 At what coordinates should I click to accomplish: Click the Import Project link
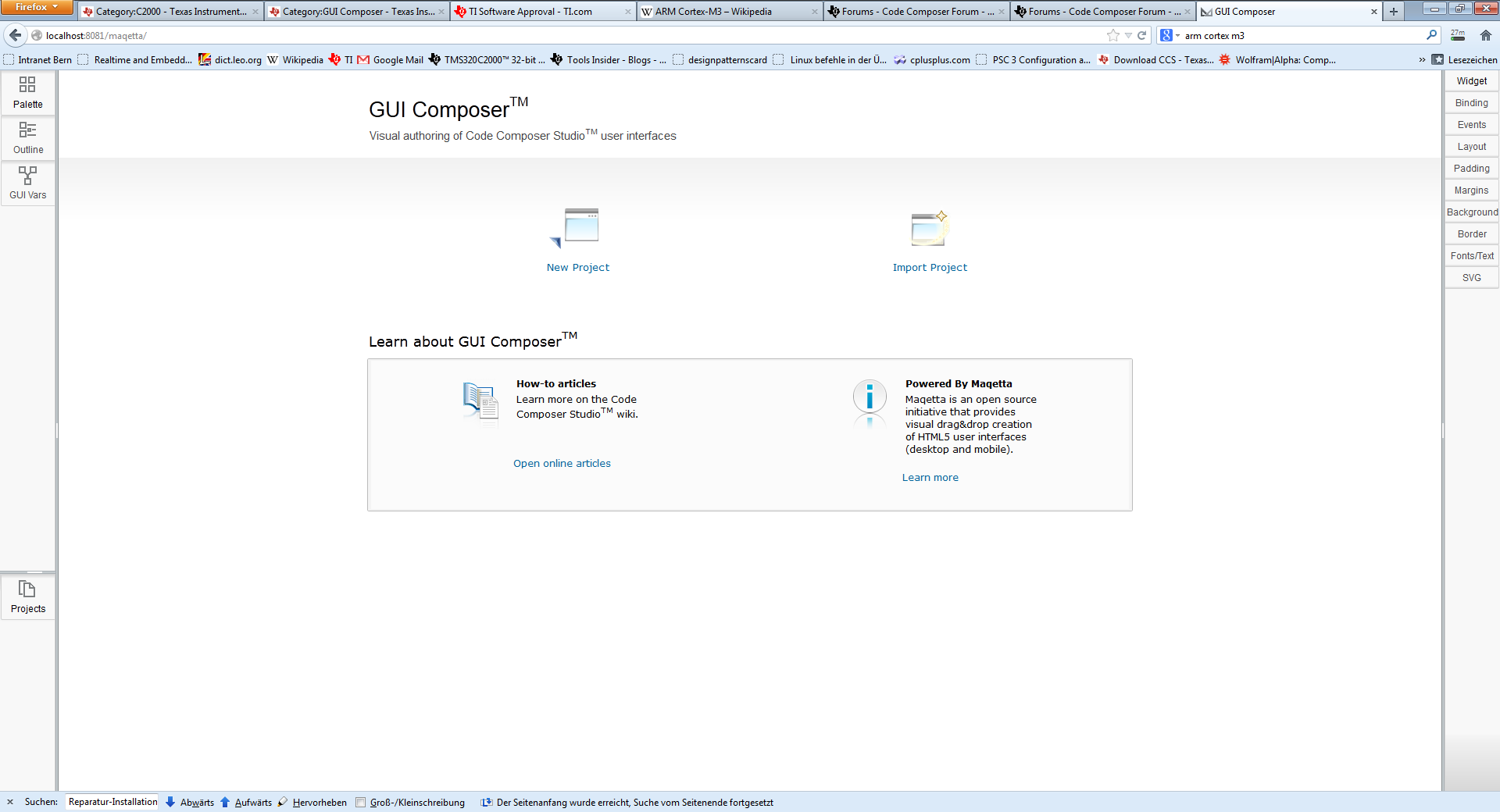pos(930,267)
